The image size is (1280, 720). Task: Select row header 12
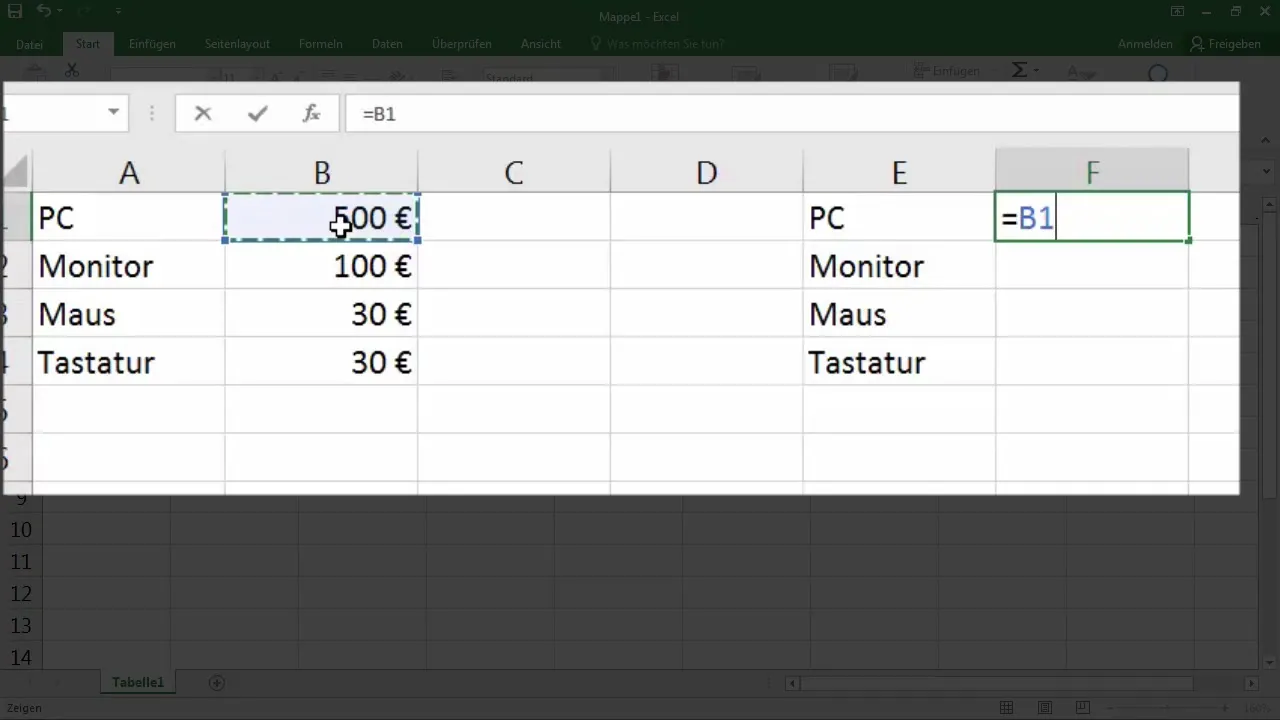point(21,594)
